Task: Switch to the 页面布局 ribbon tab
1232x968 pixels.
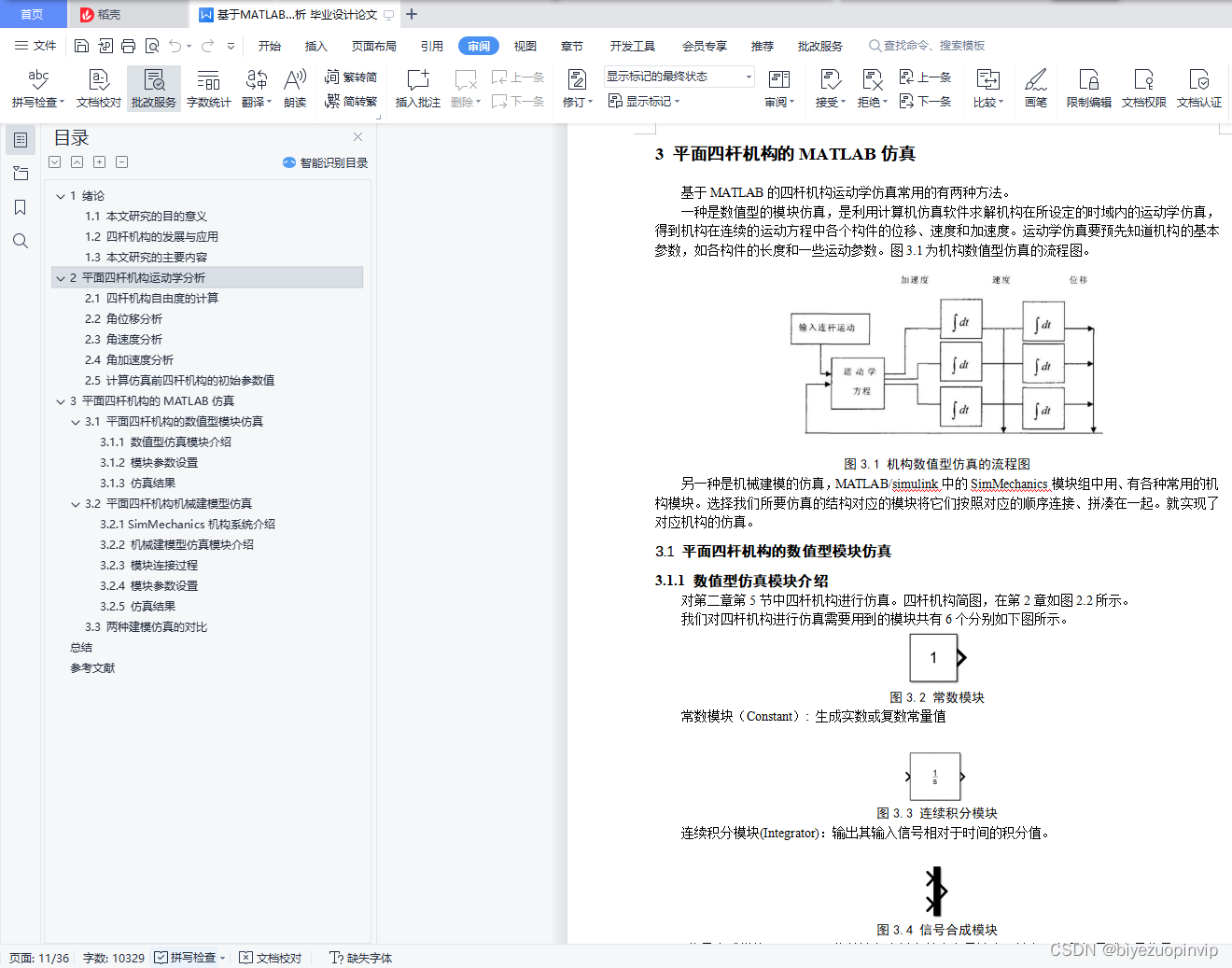Action: coord(374,46)
